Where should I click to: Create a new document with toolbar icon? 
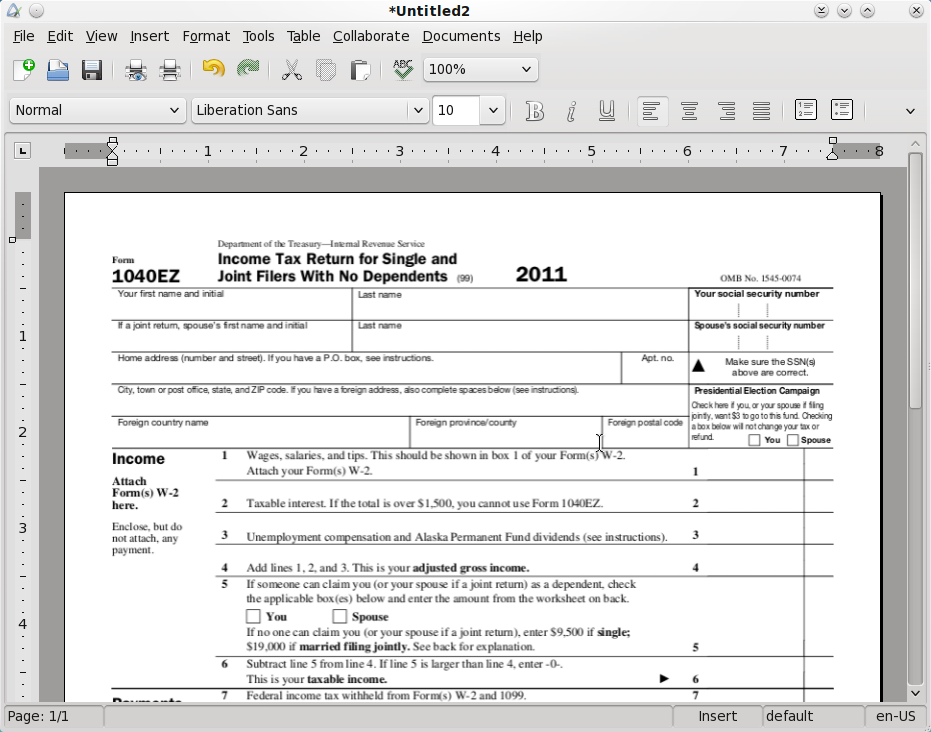(x=24, y=70)
